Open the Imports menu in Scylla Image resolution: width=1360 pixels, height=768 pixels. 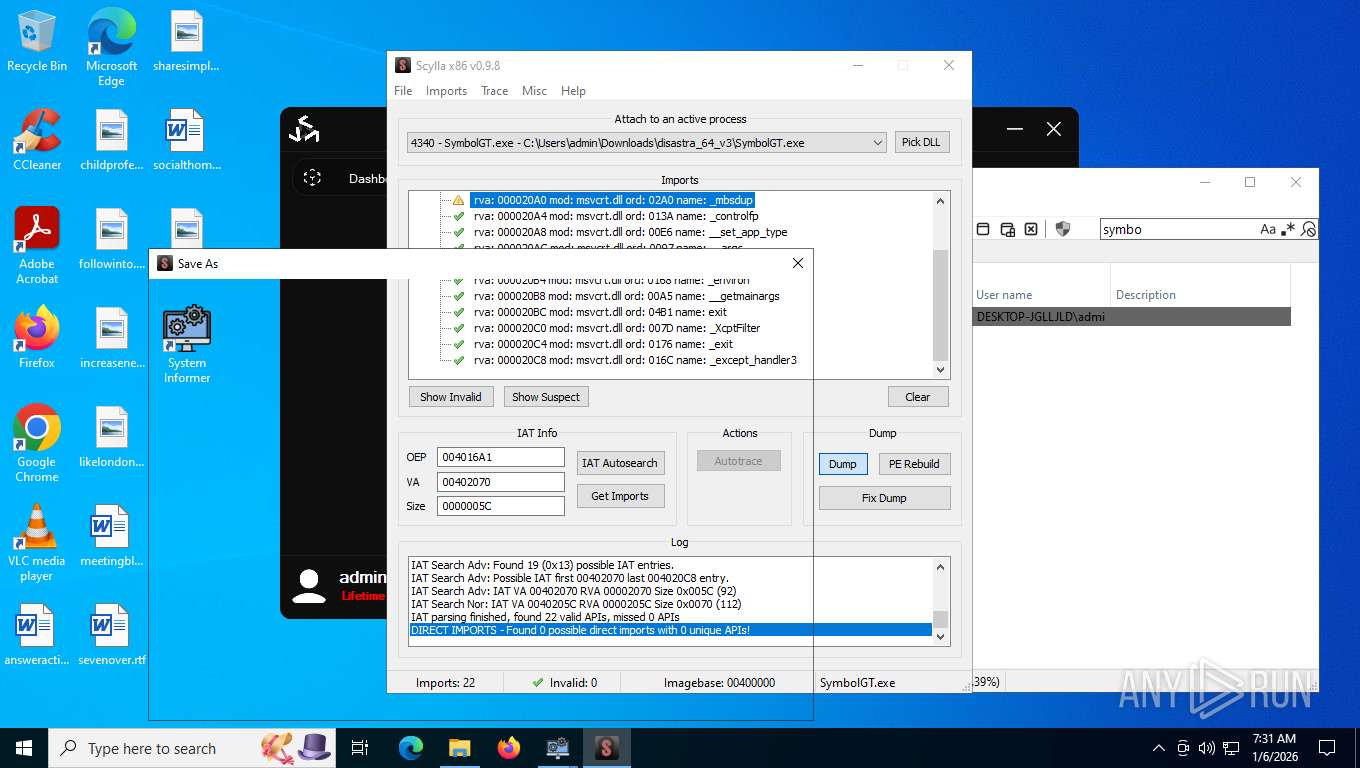click(446, 91)
